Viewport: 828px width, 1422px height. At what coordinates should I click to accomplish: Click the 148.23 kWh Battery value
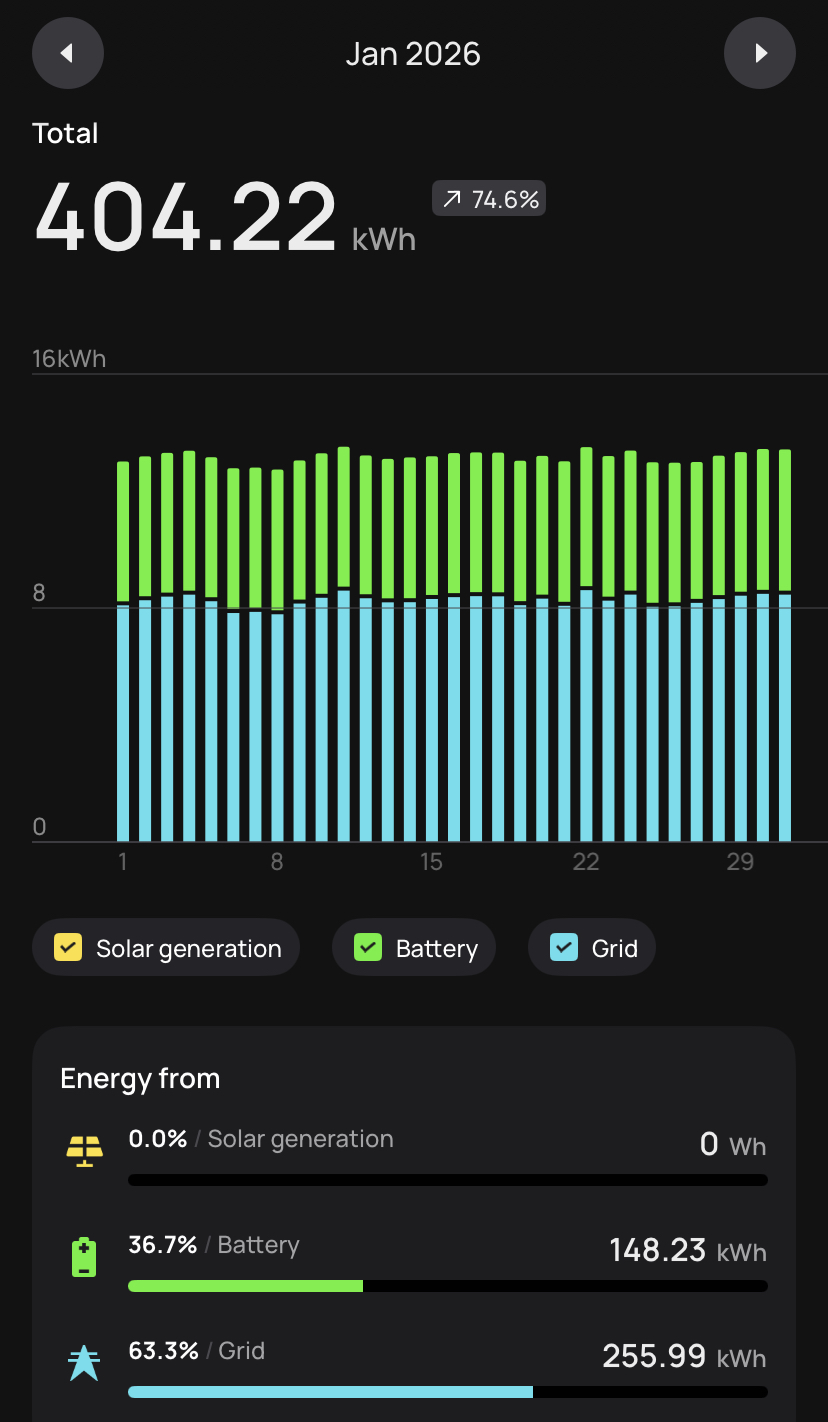(x=687, y=1250)
